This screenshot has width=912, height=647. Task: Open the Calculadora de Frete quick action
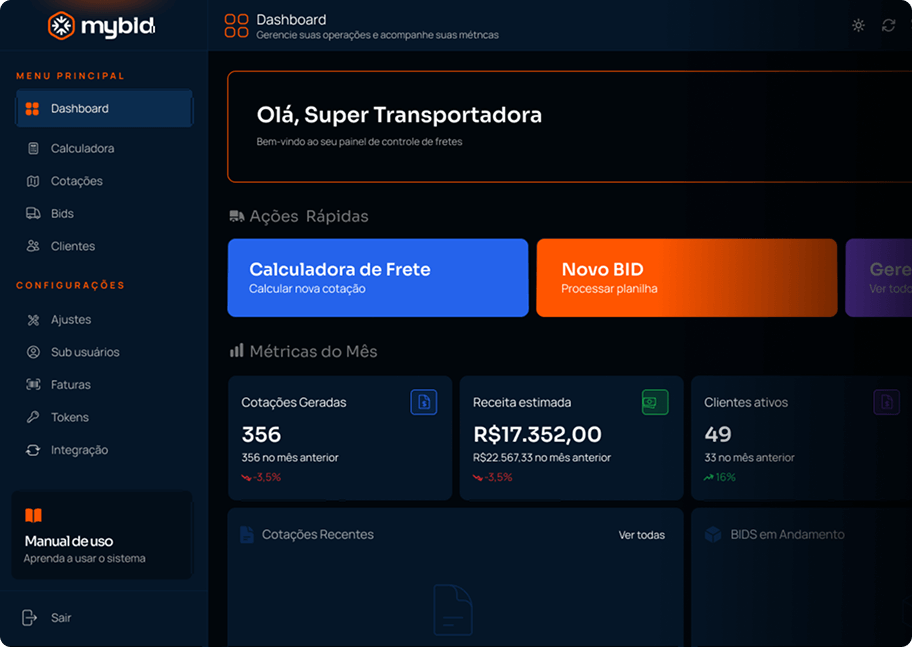pyautogui.click(x=377, y=278)
